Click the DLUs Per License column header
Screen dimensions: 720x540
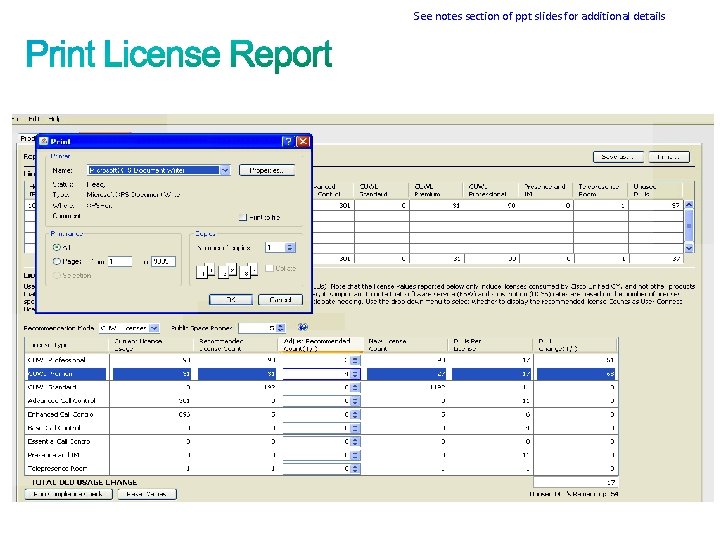point(490,345)
